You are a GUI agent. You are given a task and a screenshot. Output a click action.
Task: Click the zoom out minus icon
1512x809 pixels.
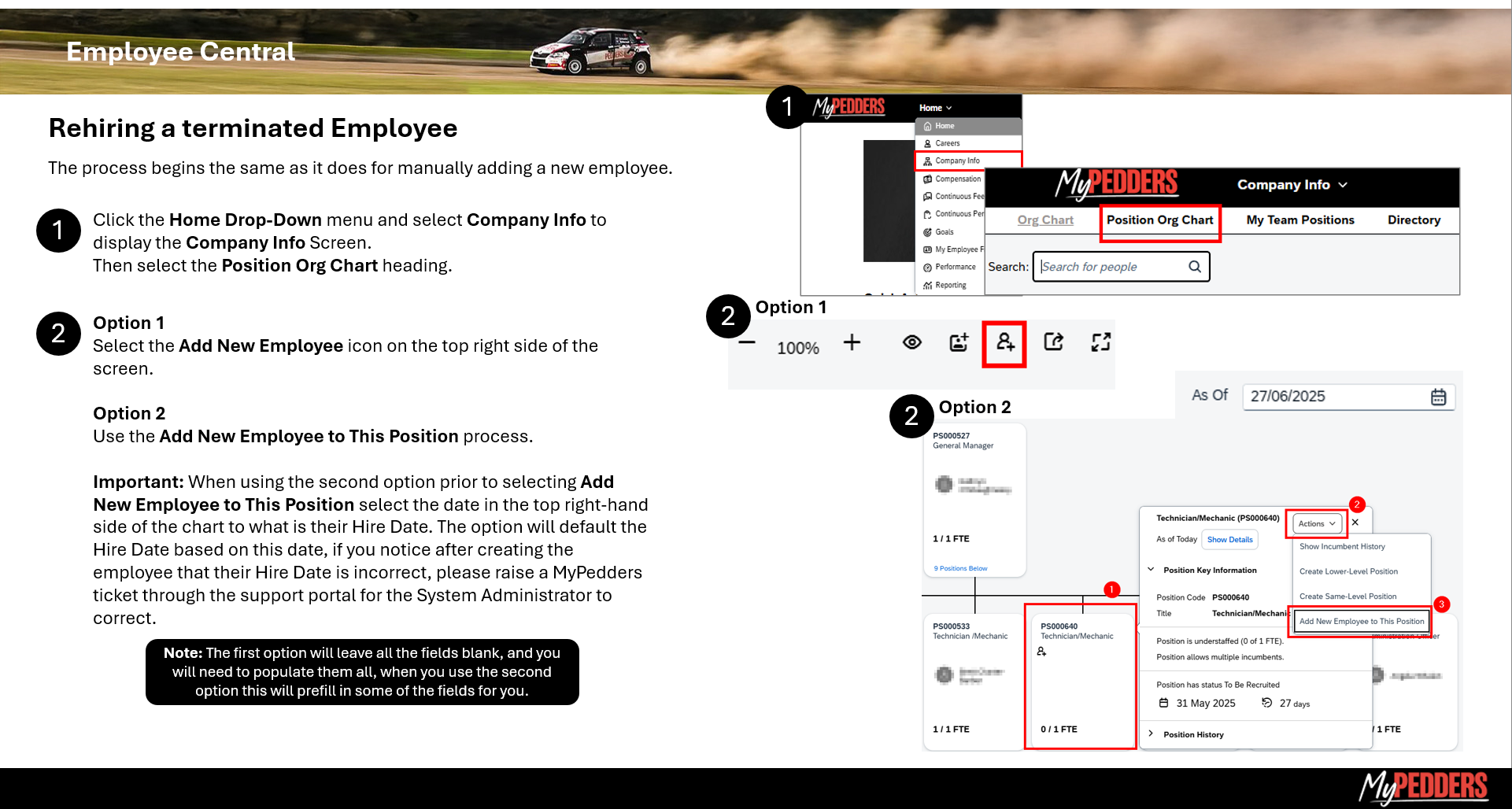point(747,343)
